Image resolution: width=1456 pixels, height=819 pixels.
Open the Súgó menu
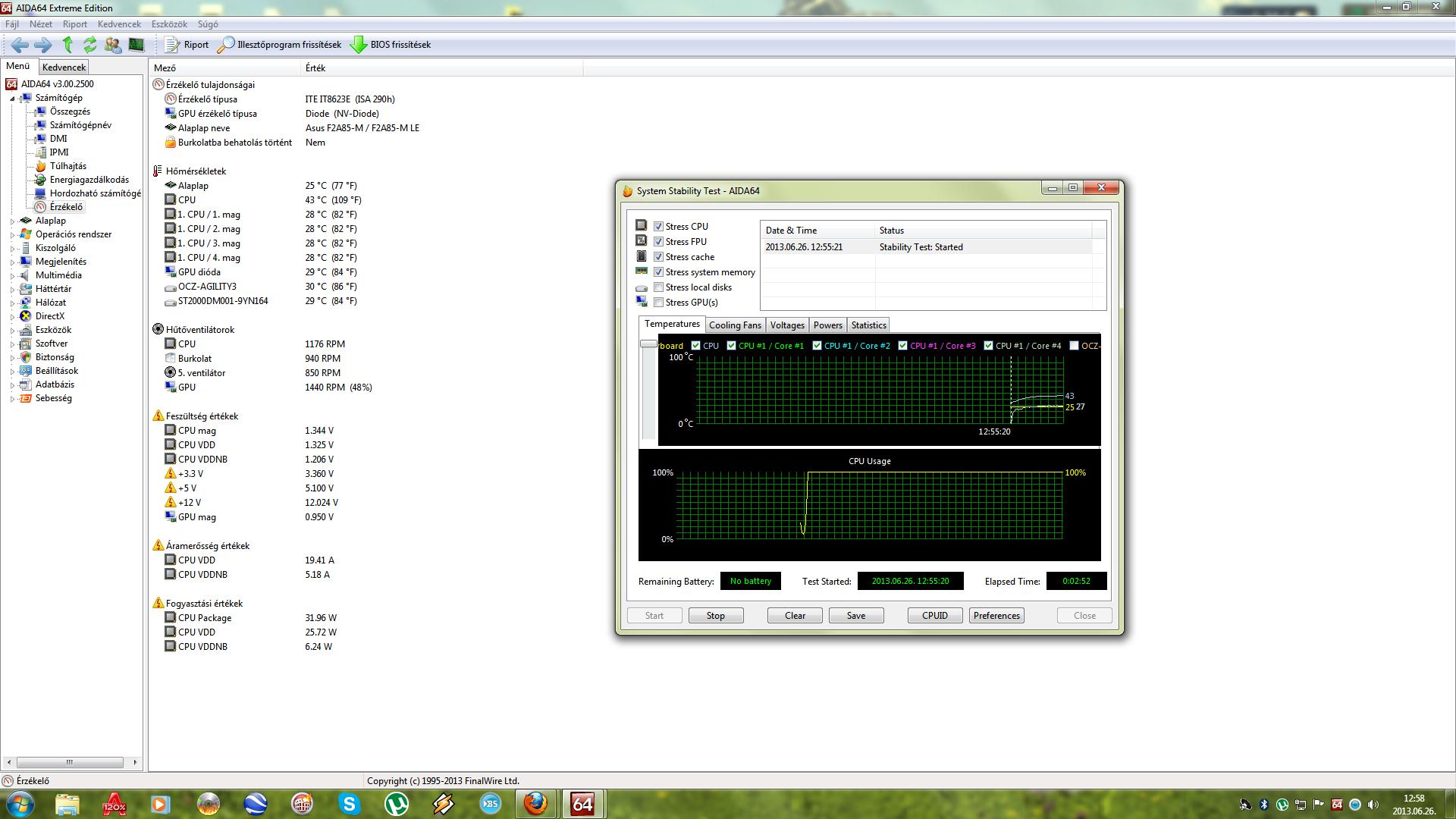point(208,24)
